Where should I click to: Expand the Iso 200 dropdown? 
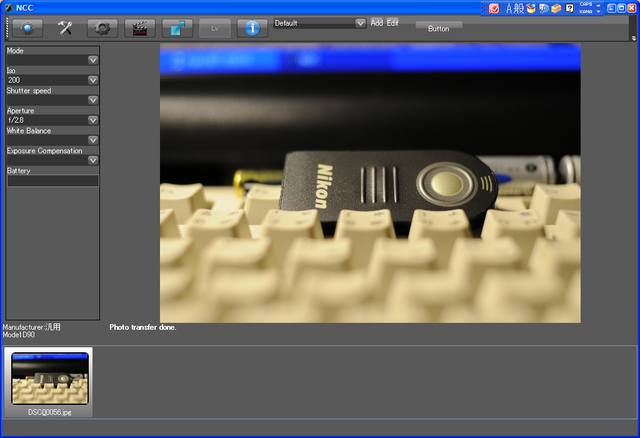click(93, 80)
